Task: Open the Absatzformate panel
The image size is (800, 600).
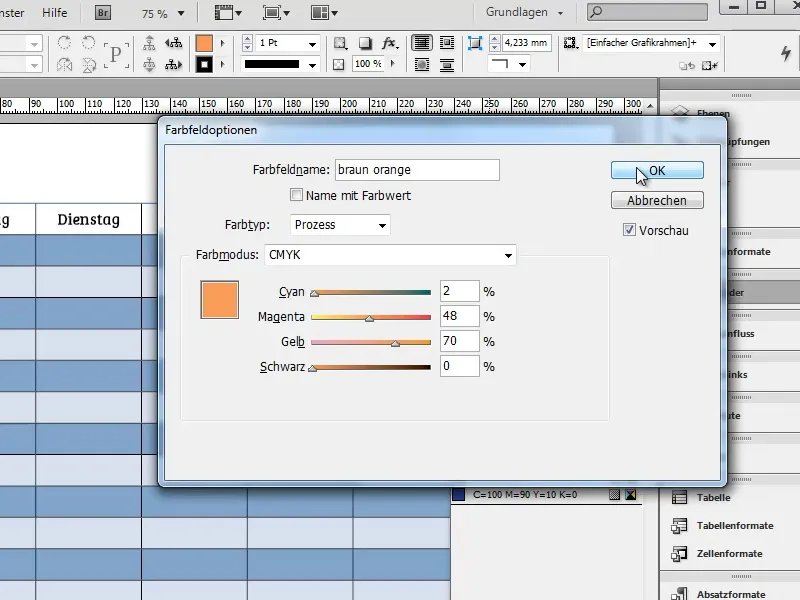Action: (729, 594)
